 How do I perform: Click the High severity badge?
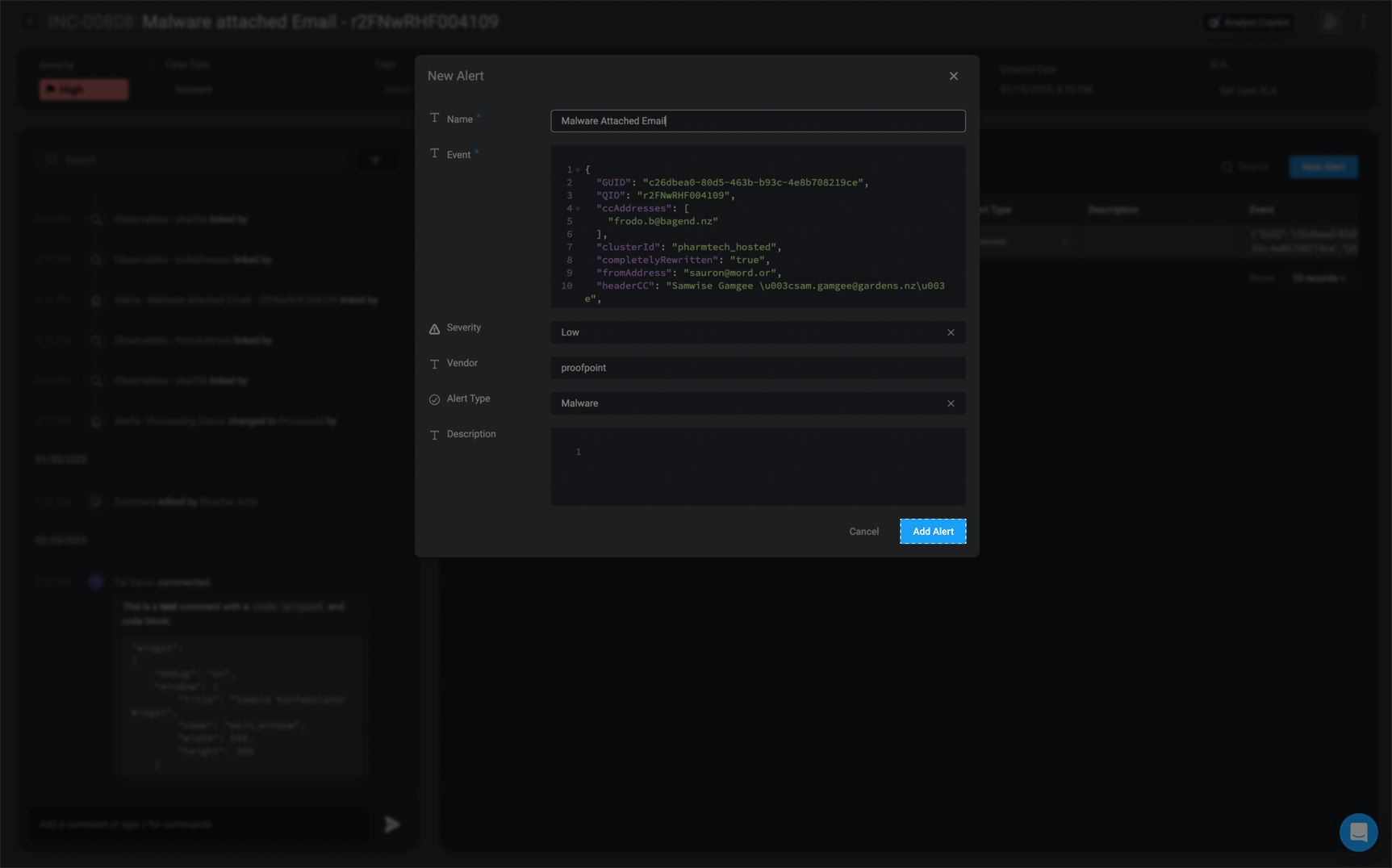[84, 90]
